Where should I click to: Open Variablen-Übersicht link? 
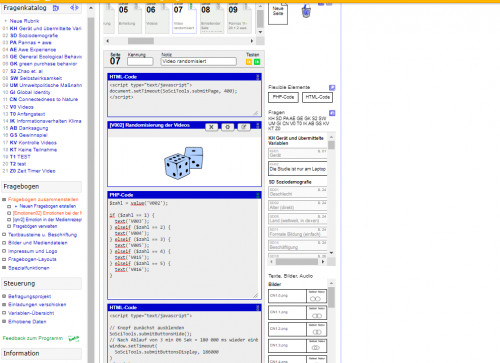pyautogui.click(x=31, y=313)
